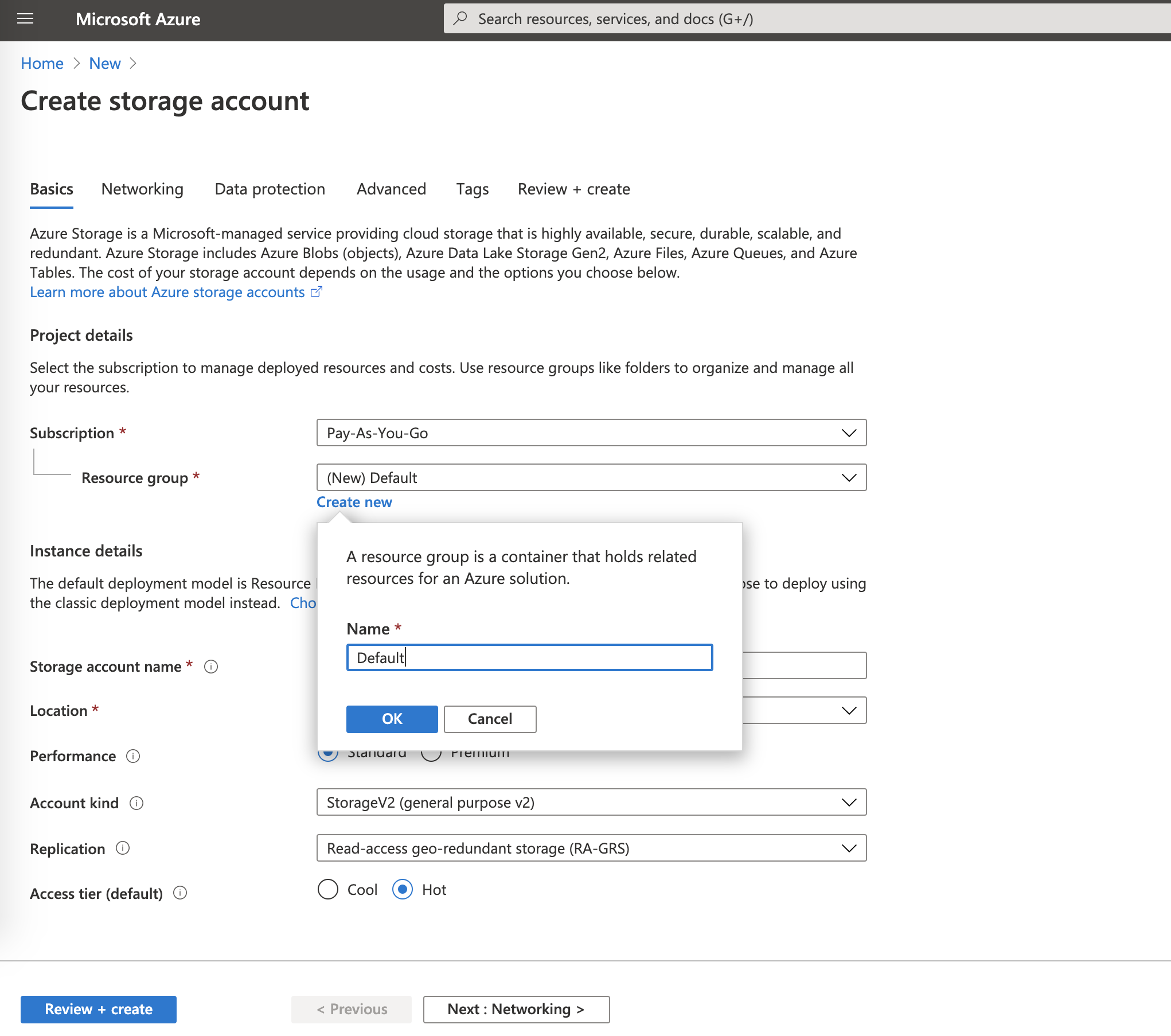Switch to the Basics tab
This screenshot has height=1036, width=1171.
pyautogui.click(x=52, y=189)
